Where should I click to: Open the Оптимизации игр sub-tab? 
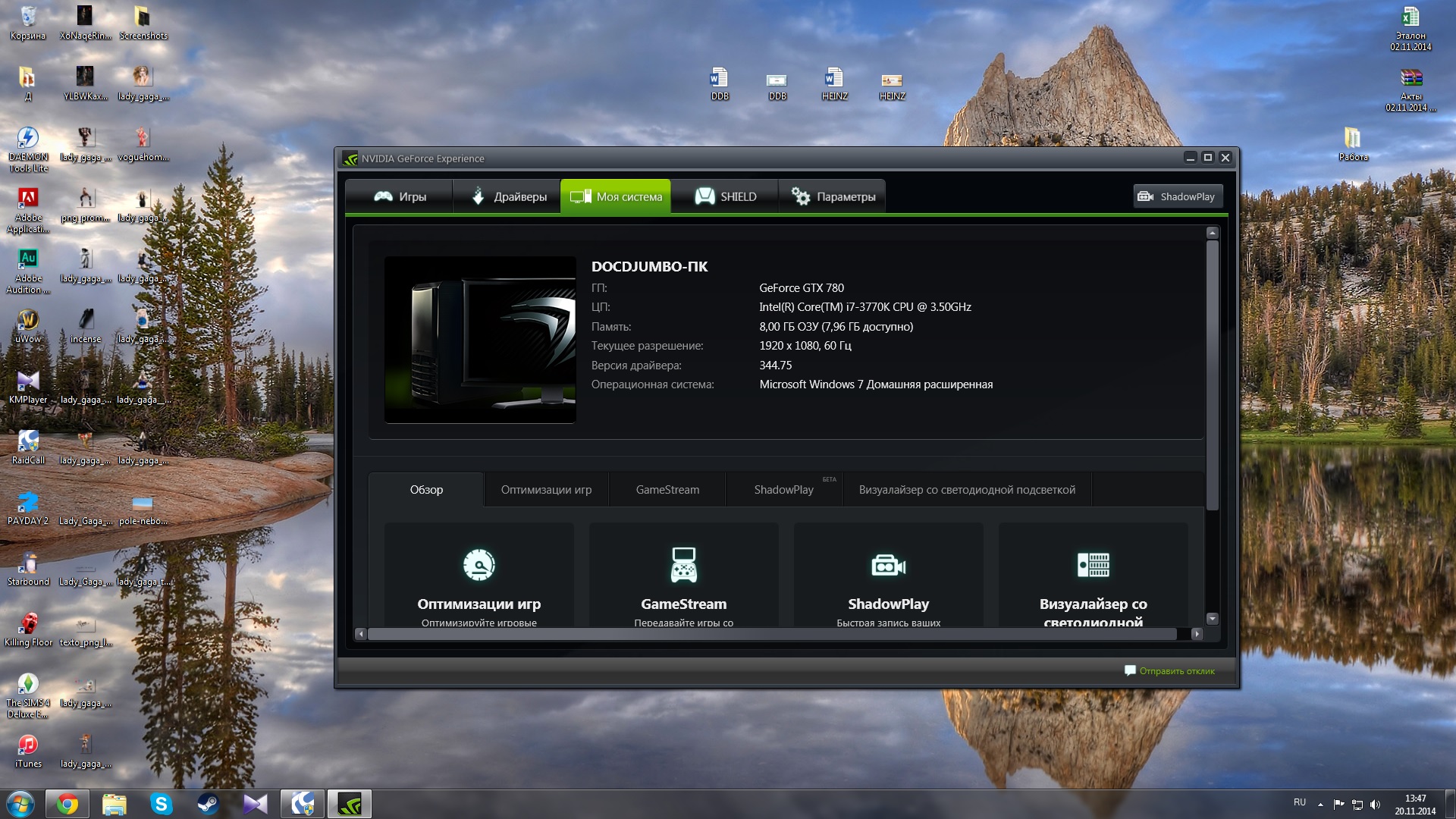click(546, 490)
